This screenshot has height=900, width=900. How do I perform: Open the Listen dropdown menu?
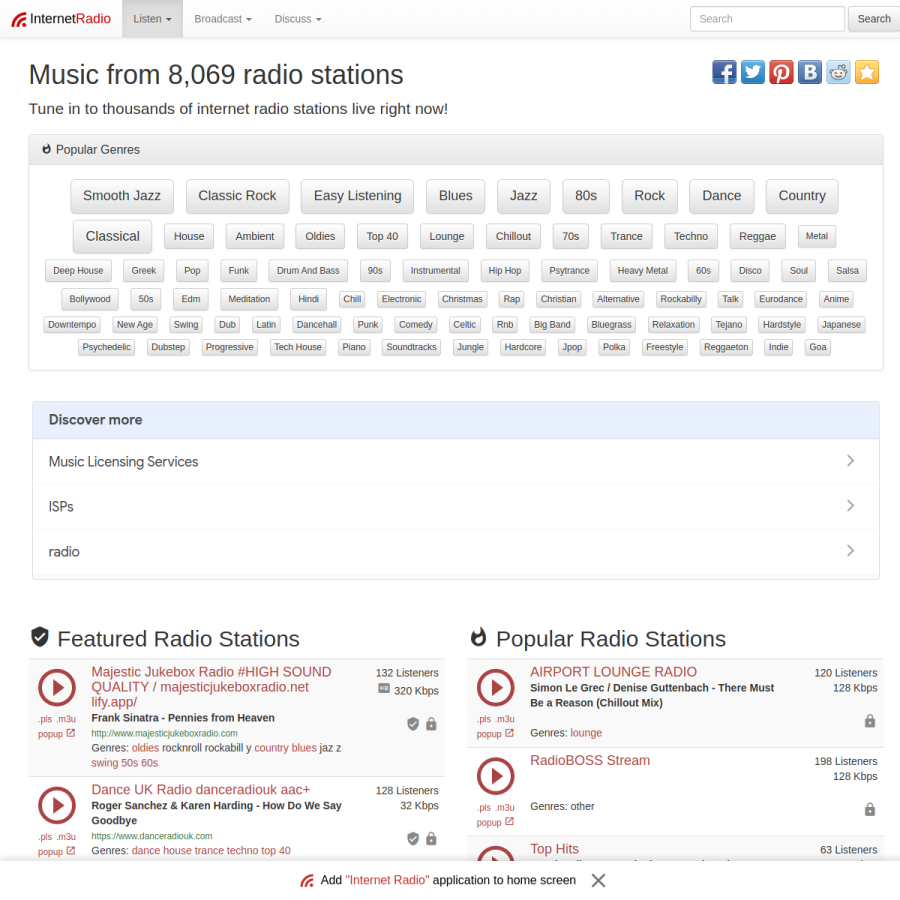point(152,19)
